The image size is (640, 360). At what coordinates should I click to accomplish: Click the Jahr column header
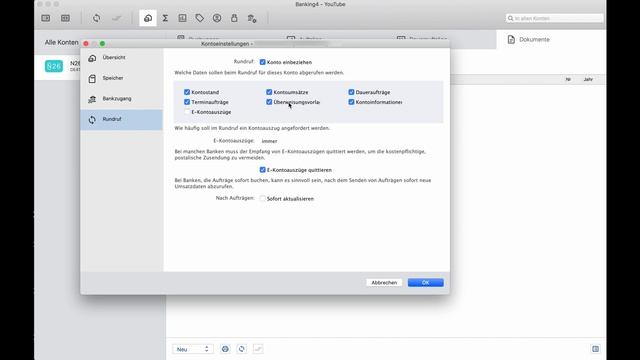pos(588,80)
